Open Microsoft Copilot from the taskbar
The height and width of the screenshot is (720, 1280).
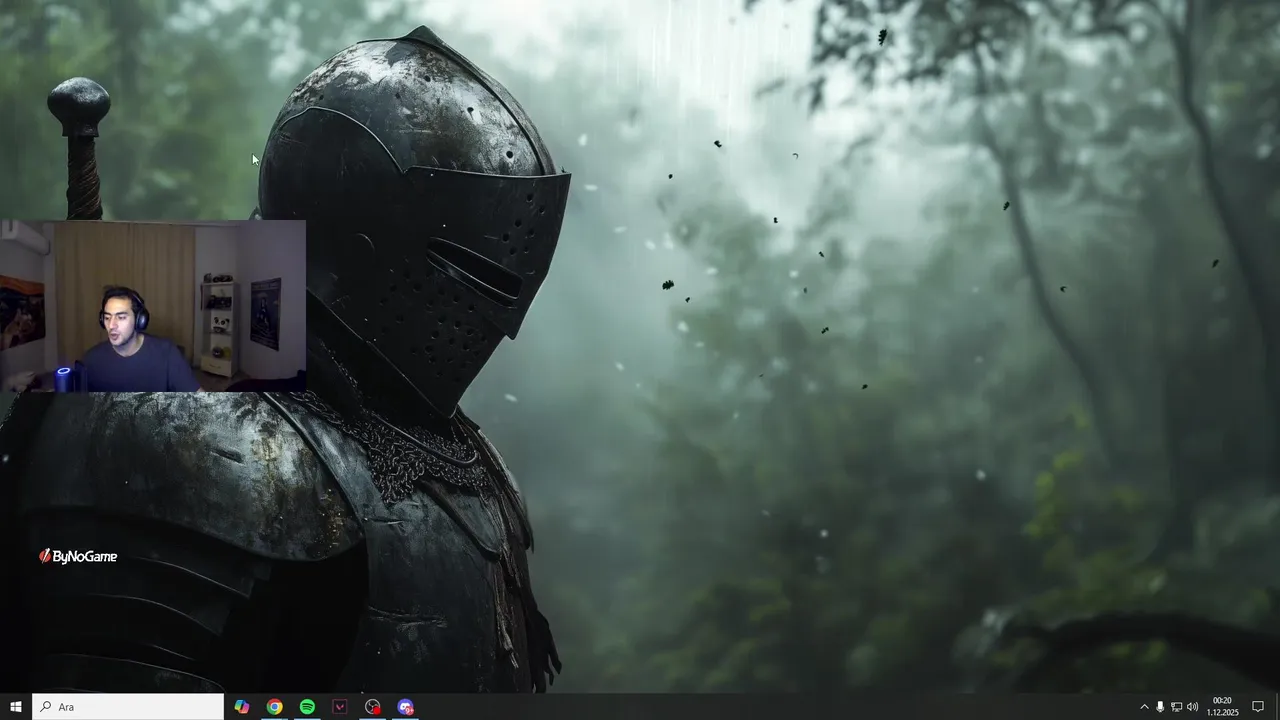[242, 707]
